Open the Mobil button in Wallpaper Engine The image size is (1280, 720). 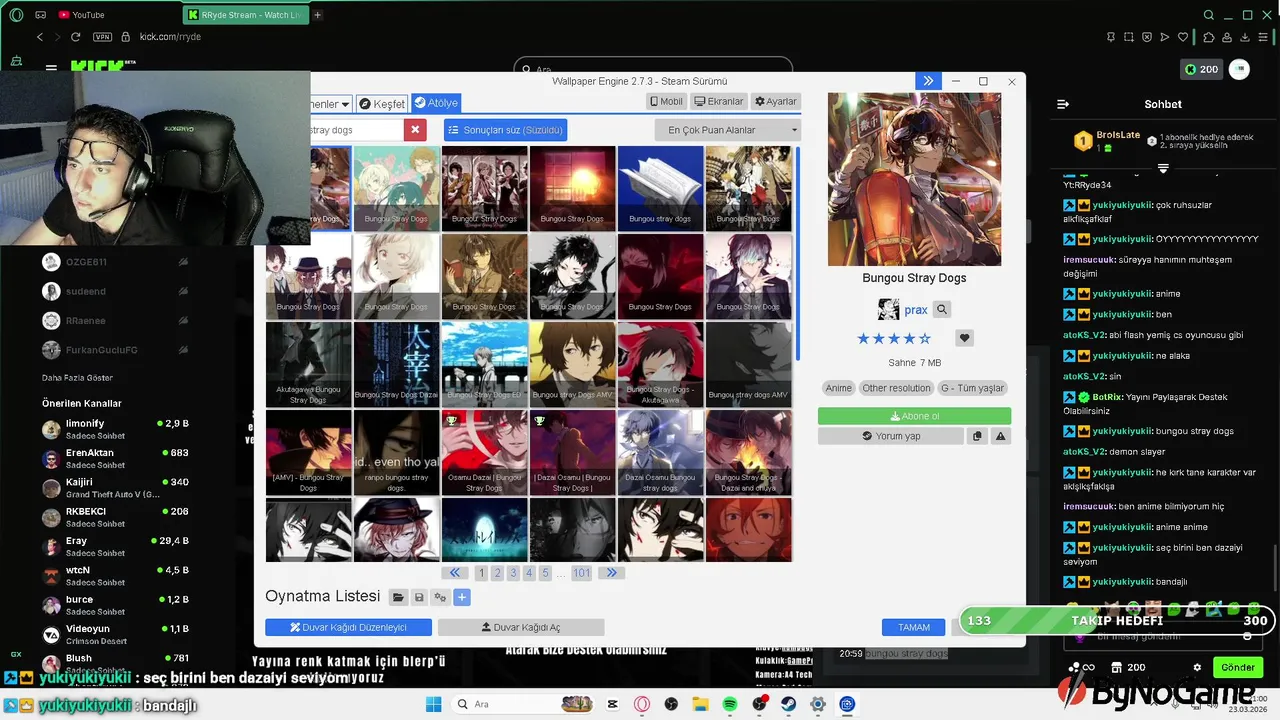(667, 101)
